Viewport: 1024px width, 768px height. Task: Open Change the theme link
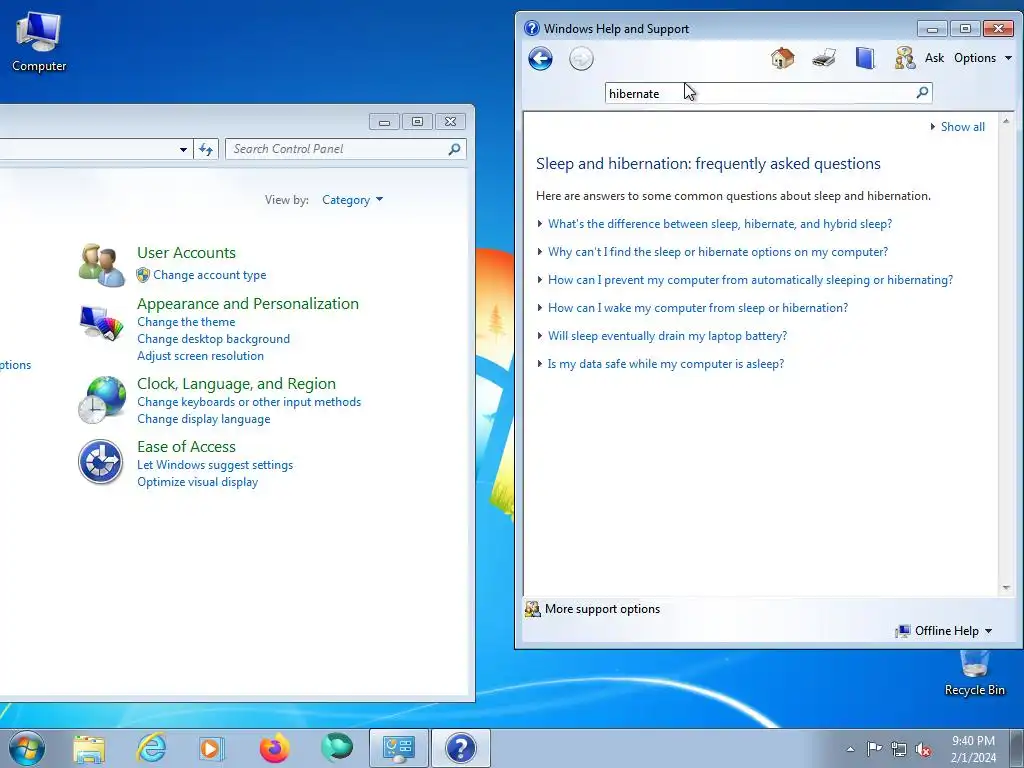click(186, 322)
